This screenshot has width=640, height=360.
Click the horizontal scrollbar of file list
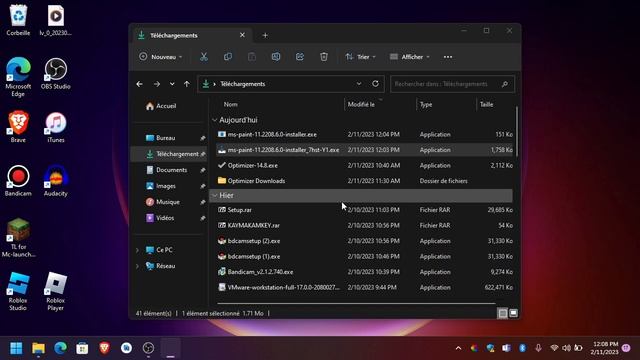356,303
